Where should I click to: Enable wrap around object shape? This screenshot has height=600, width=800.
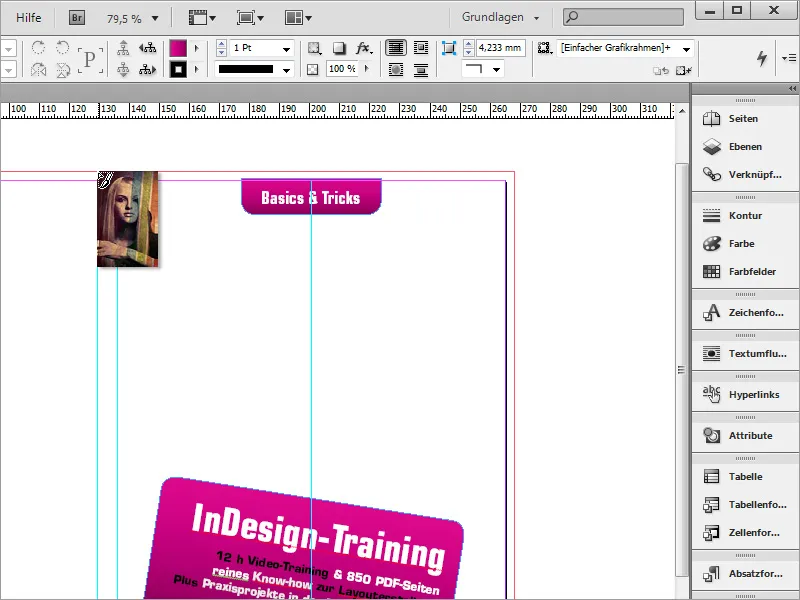tap(395, 69)
